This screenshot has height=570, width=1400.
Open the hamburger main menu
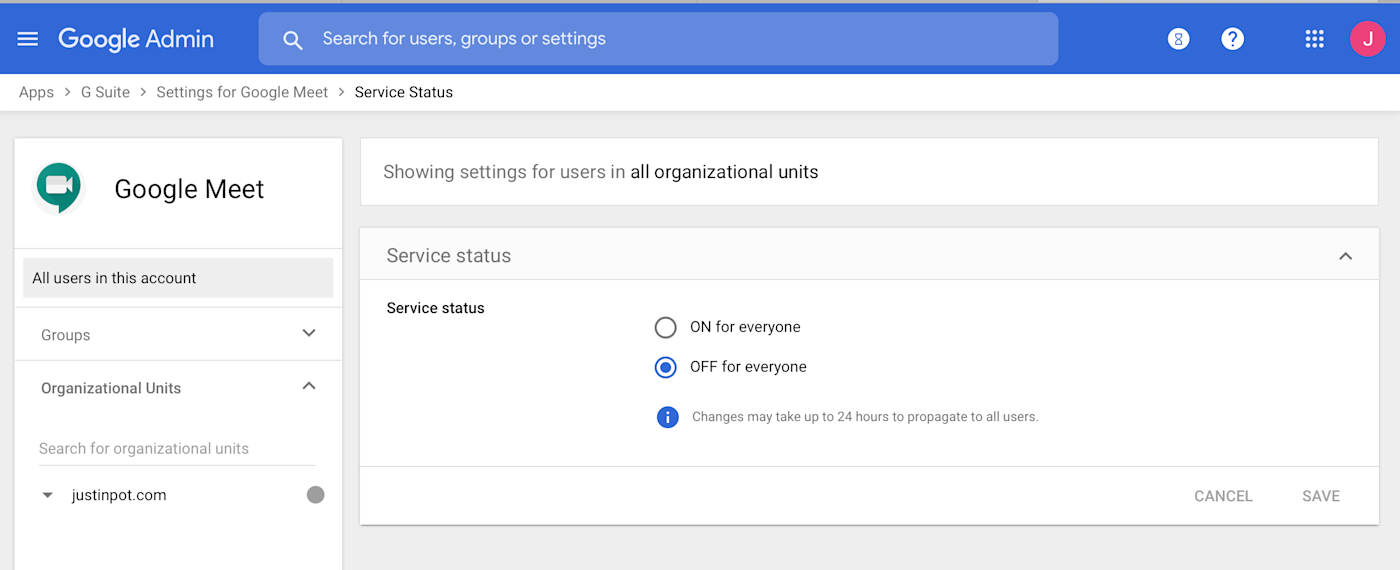click(28, 39)
